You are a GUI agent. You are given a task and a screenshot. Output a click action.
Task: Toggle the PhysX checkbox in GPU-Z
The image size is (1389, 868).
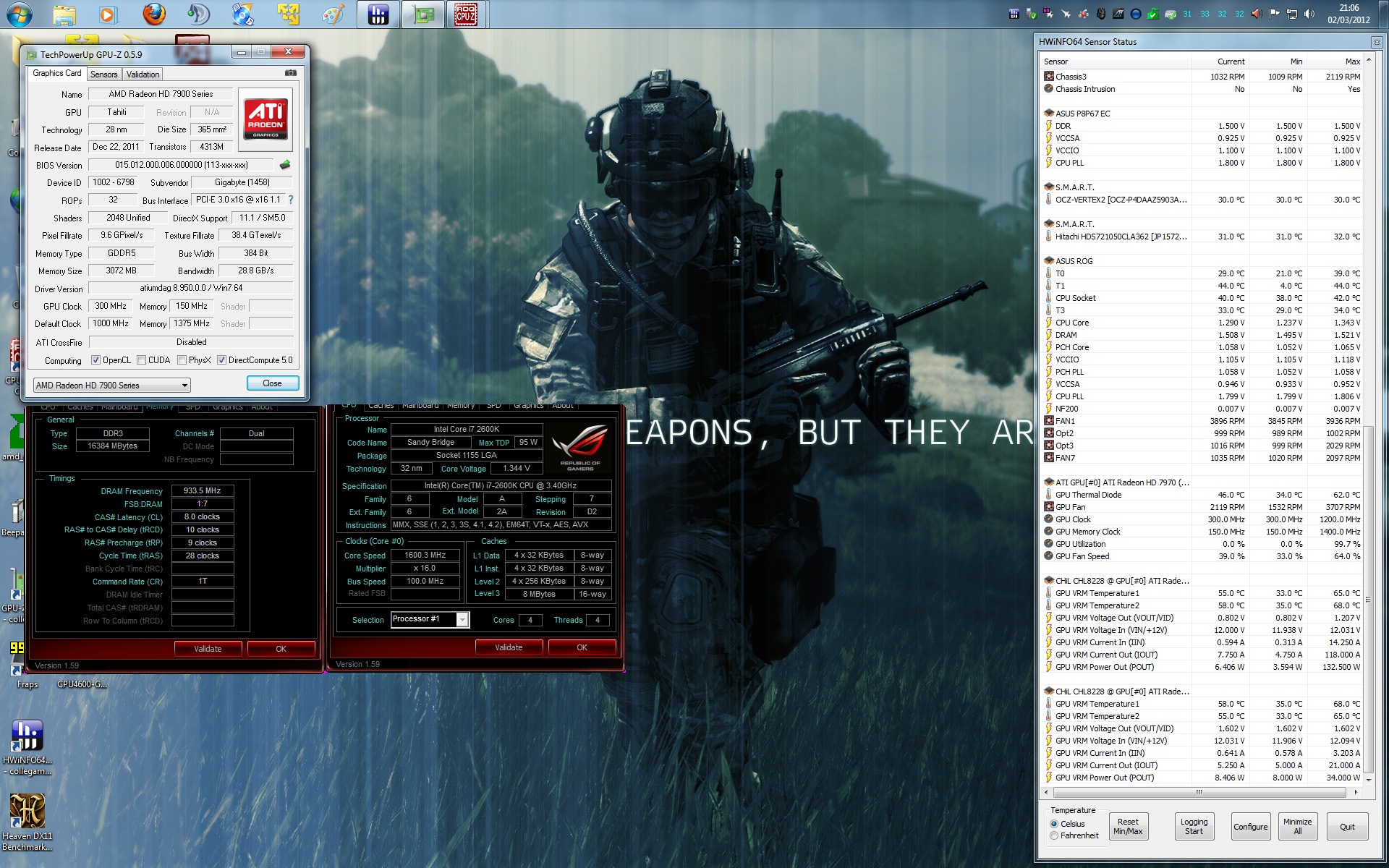[182, 360]
